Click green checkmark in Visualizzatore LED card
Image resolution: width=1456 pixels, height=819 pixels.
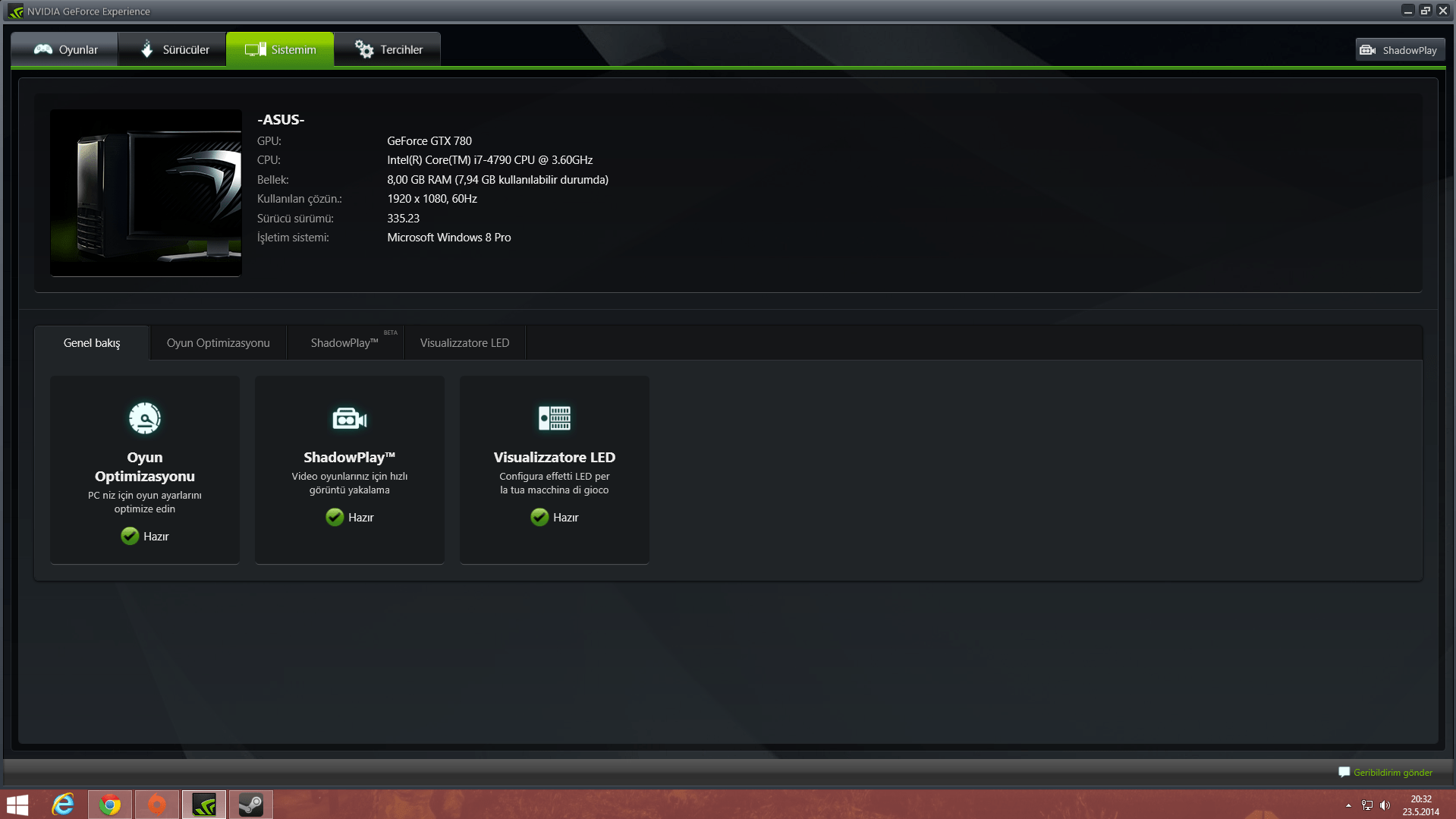(x=539, y=517)
